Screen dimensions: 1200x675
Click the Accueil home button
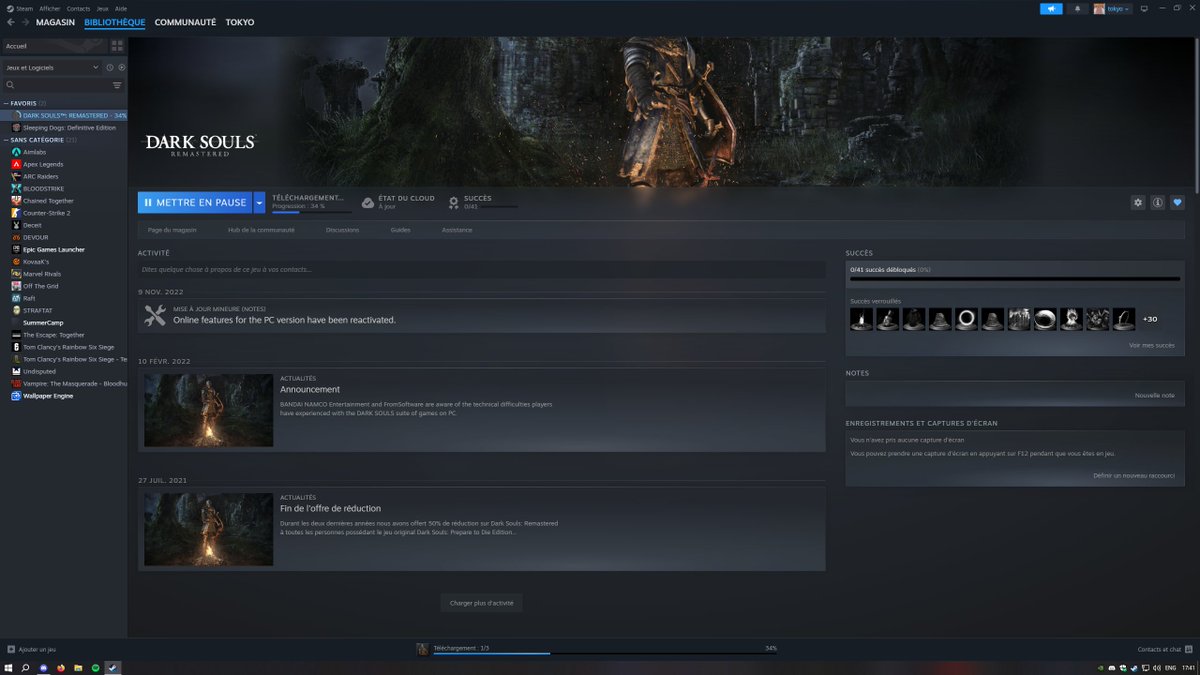pos(55,46)
